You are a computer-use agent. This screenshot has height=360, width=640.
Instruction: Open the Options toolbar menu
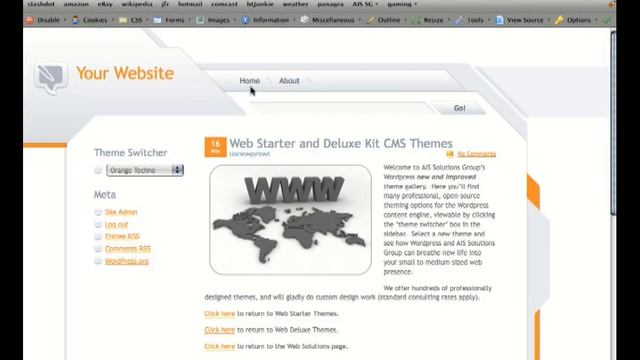576,20
